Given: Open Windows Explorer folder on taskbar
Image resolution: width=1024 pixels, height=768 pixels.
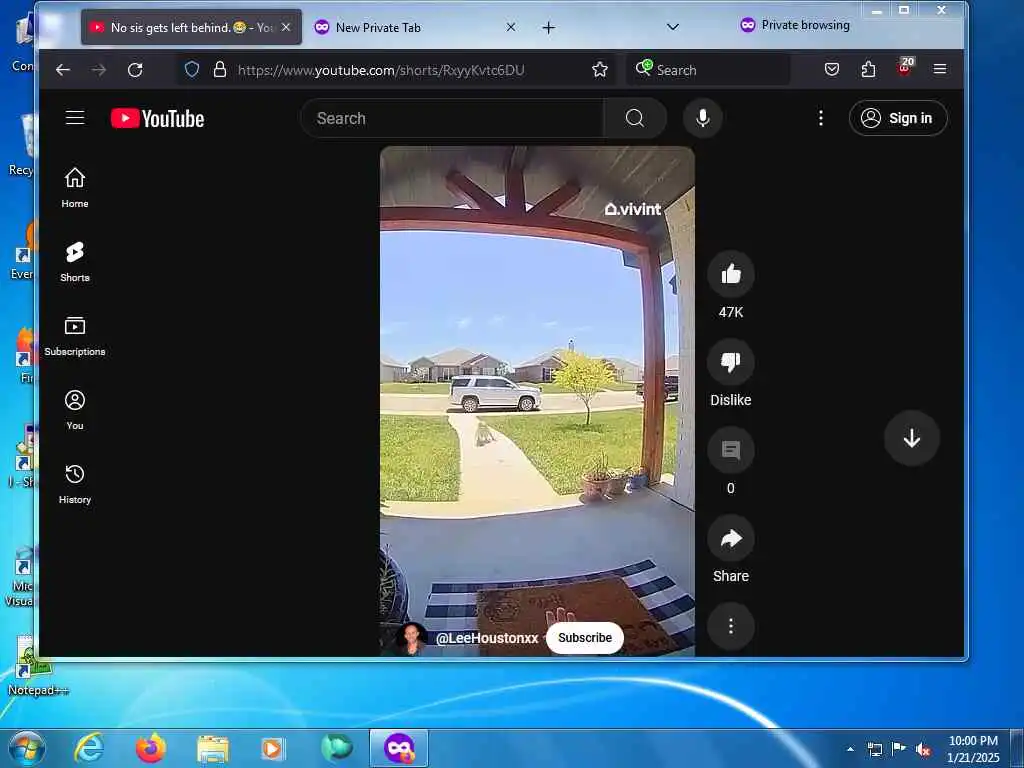Looking at the screenshot, I should (x=213, y=749).
